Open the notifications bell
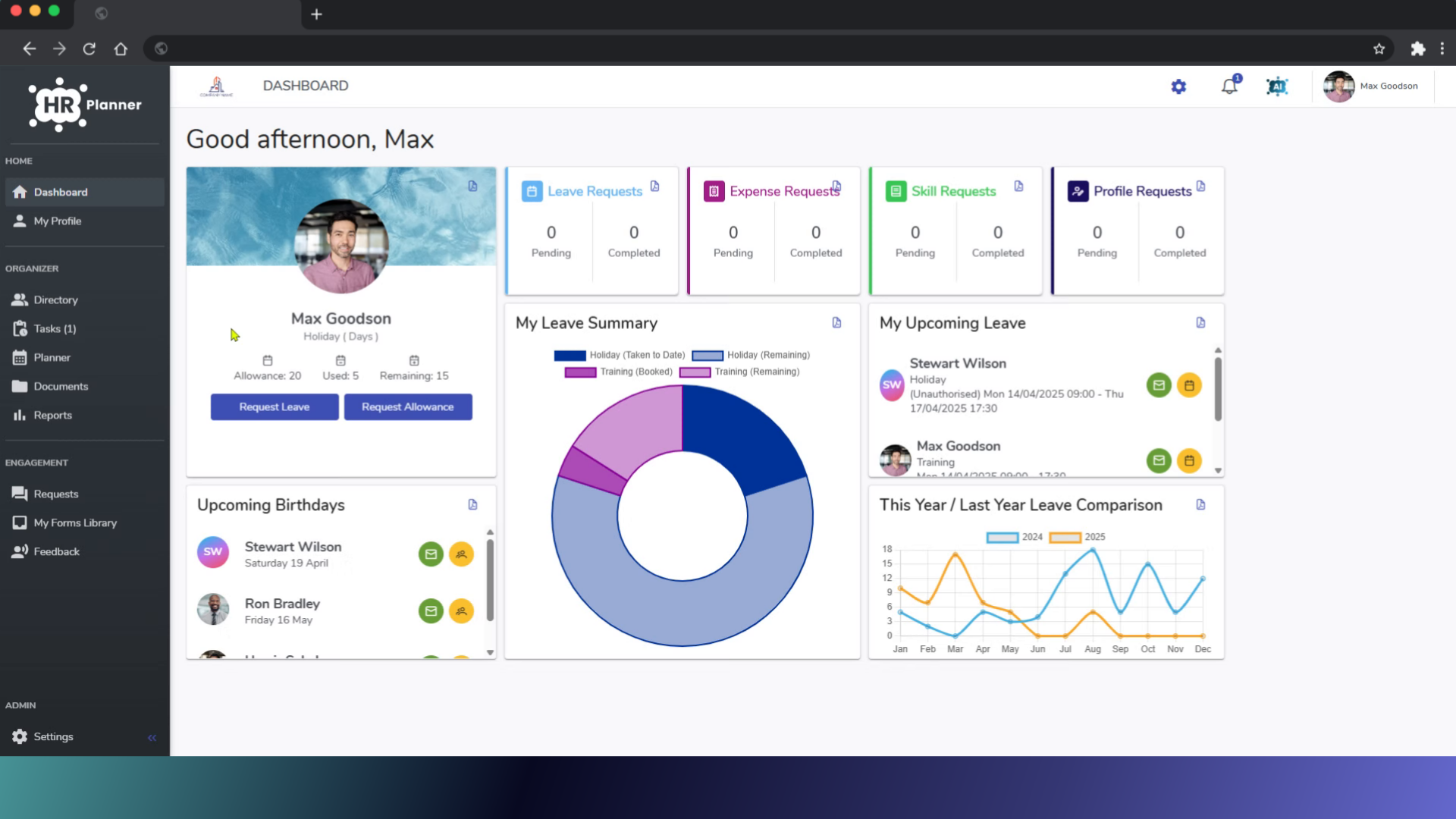The image size is (1456, 819). tap(1230, 86)
